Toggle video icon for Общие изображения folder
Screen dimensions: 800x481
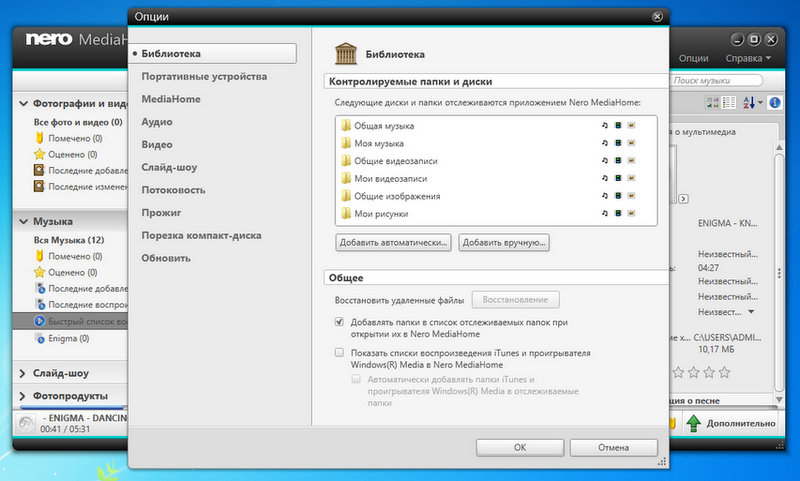click(618, 196)
